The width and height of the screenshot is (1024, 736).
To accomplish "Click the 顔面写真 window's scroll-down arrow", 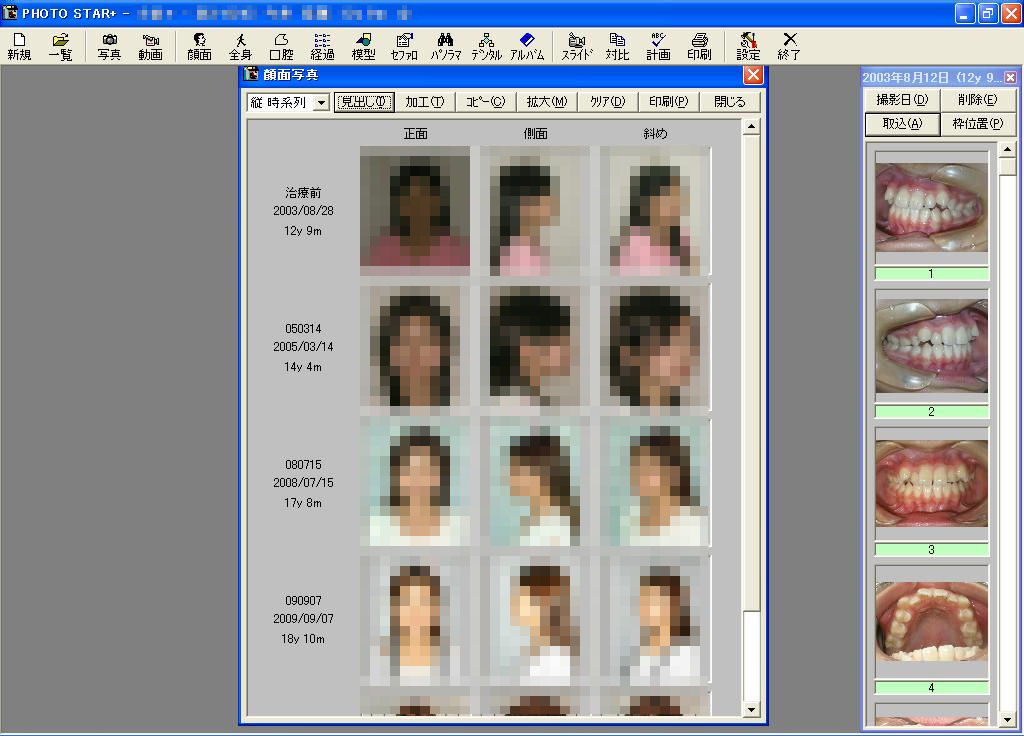I will 751,710.
